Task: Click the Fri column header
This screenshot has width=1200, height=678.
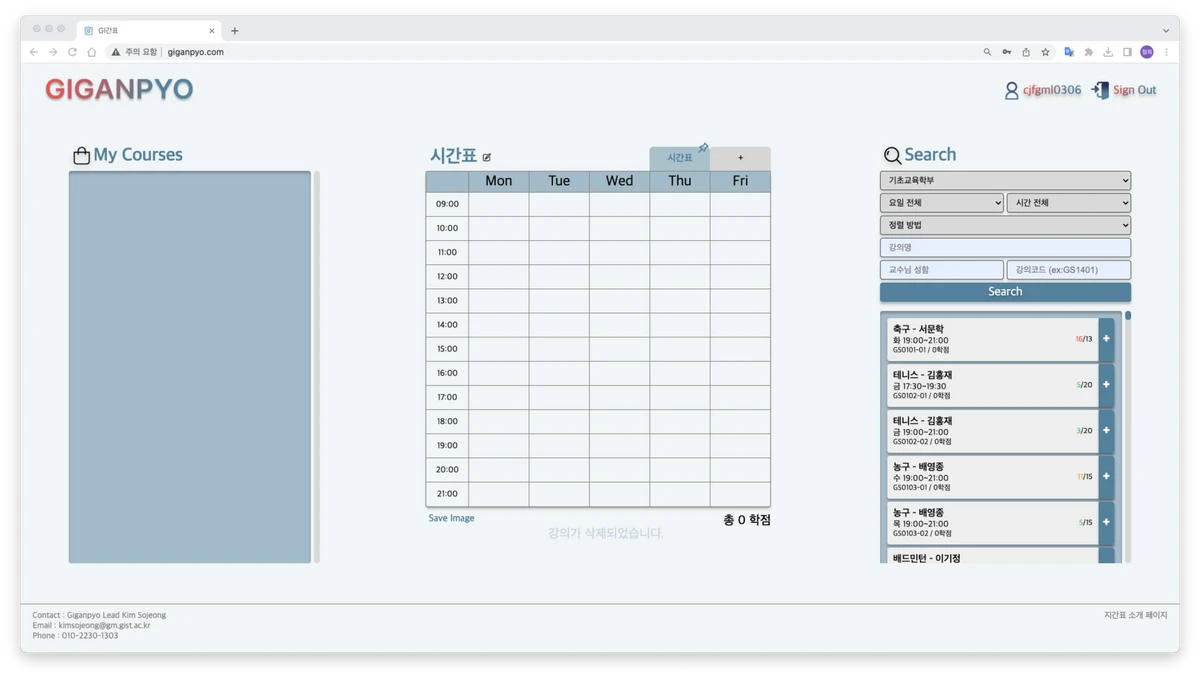Action: pyautogui.click(x=740, y=181)
